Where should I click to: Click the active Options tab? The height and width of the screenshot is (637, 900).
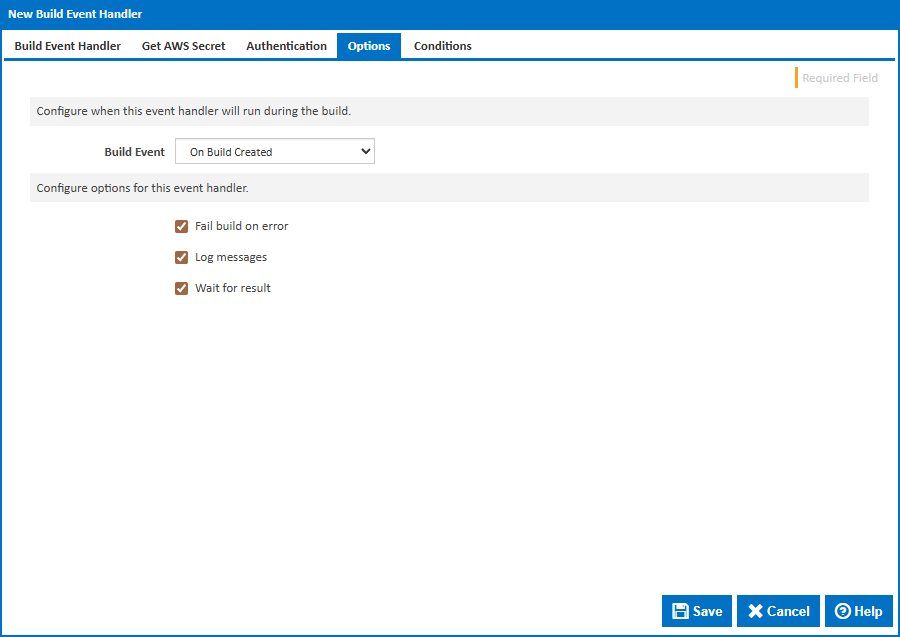[x=369, y=46]
